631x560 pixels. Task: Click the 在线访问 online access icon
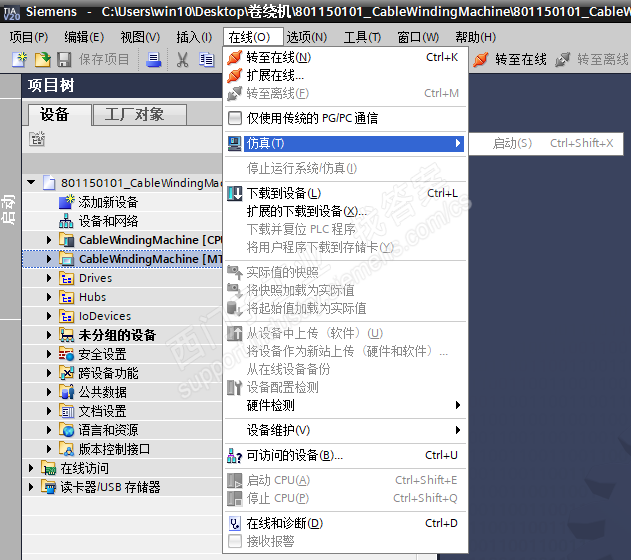click(48, 468)
